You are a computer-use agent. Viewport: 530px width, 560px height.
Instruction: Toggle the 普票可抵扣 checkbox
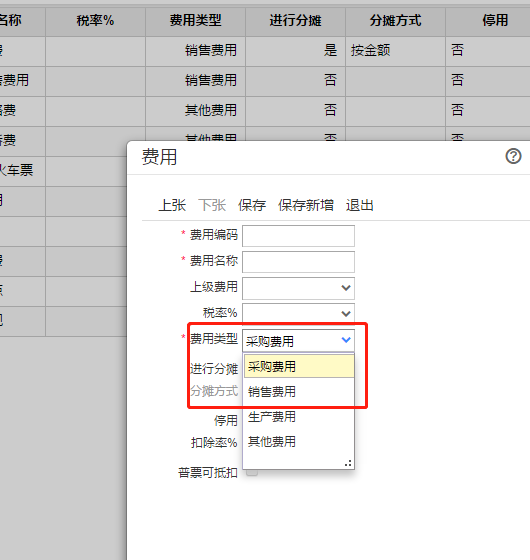(x=252, y=472)
